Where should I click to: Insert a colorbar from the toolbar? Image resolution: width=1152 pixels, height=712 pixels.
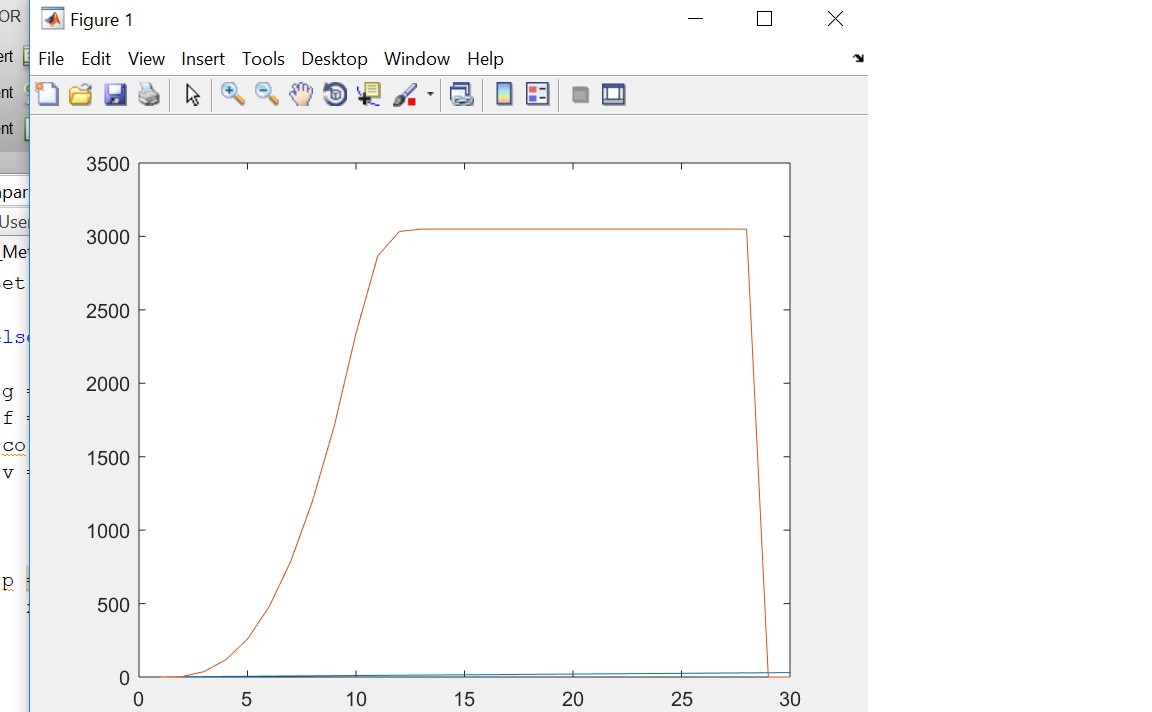click(504, 95)
